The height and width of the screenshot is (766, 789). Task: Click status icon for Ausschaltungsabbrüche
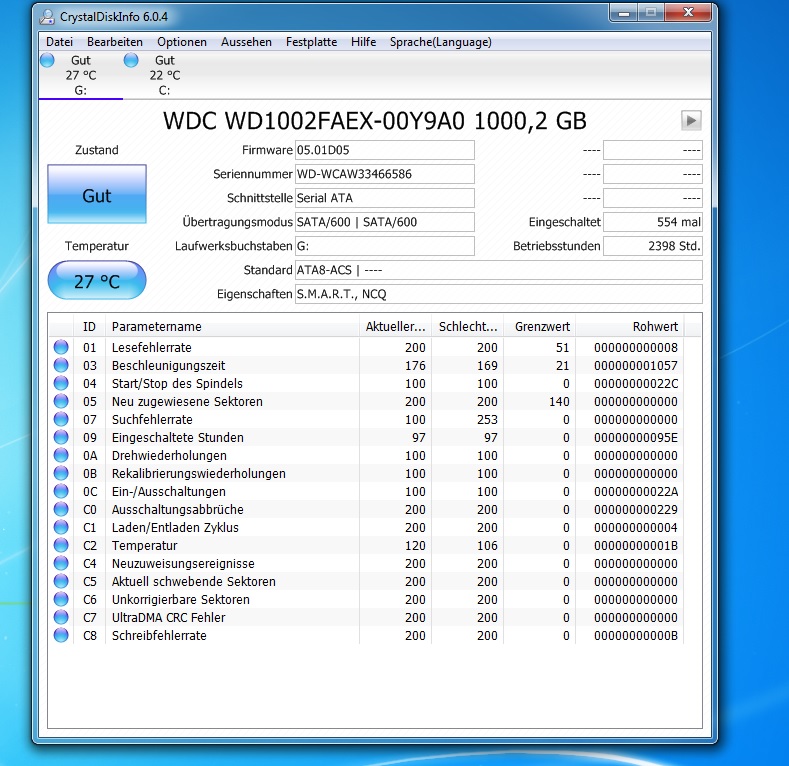pyautogui.click(x=61, y=509)
